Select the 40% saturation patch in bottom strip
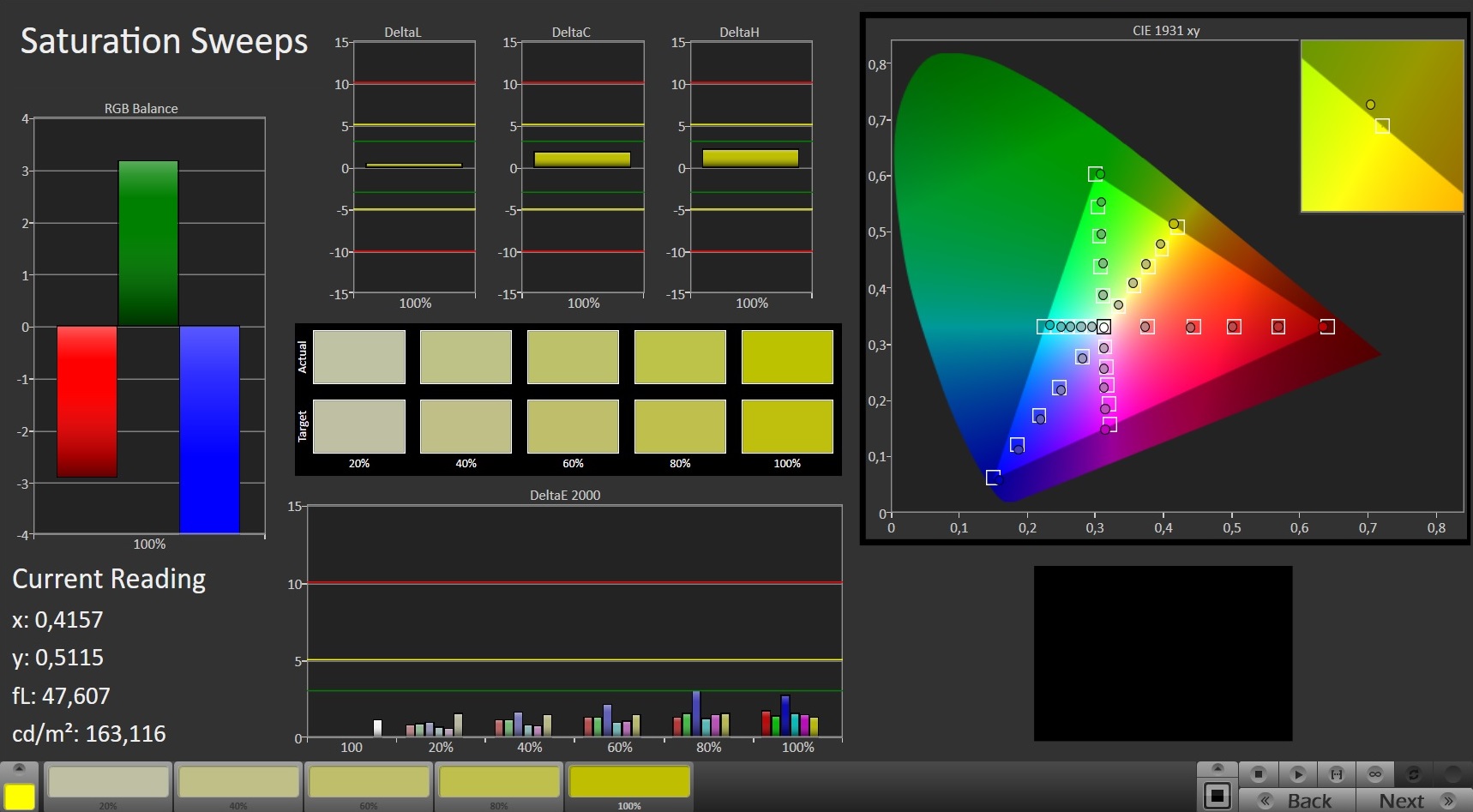Image resolution: width=1473 pixels, height=812 pixels. click(x=238, y=783)
